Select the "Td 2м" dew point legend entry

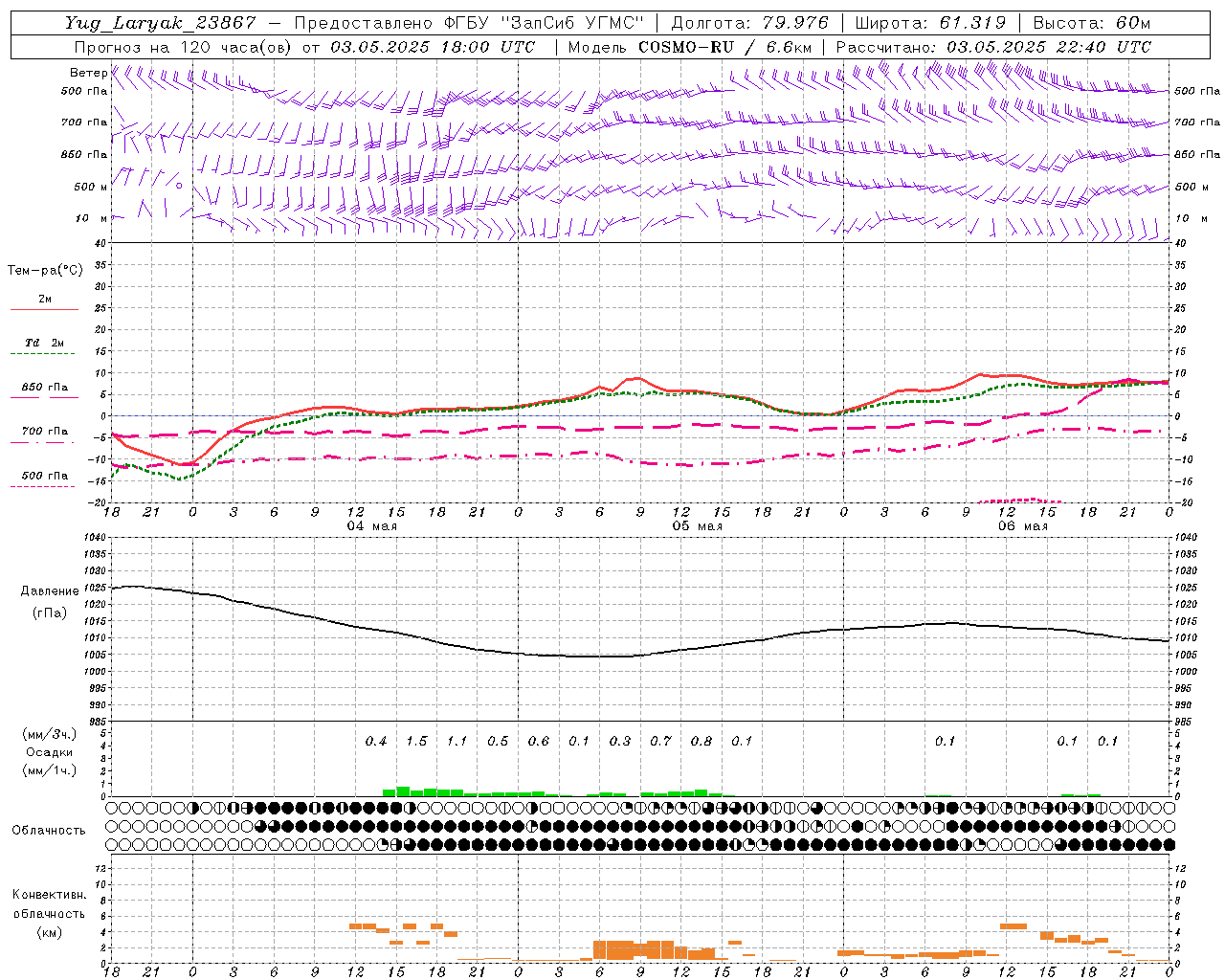coord(45,343)
